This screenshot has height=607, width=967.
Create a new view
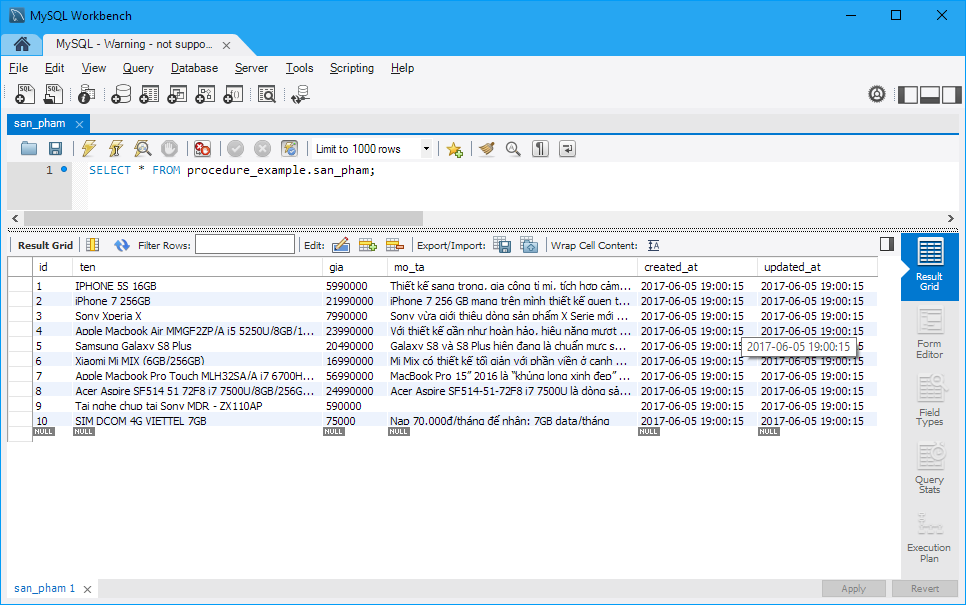tap(177, 94)
